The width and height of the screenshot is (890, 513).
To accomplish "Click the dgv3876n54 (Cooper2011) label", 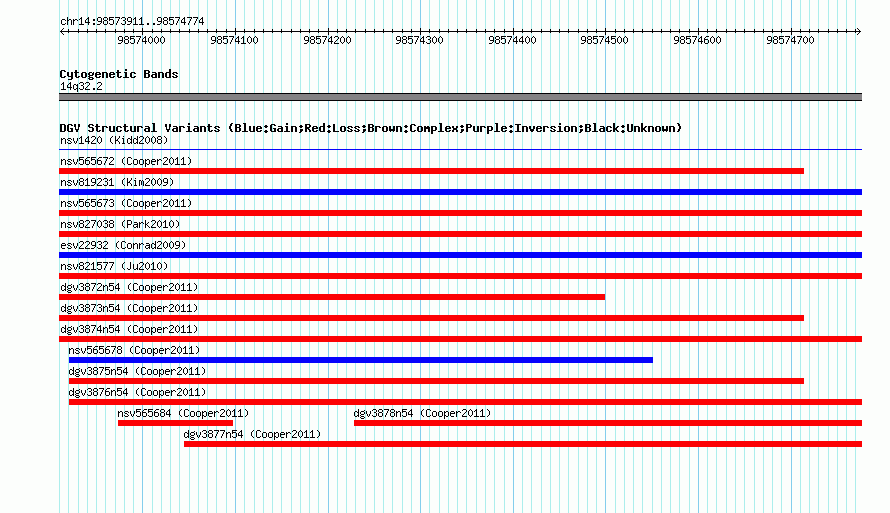I will (x=137, y=392).
